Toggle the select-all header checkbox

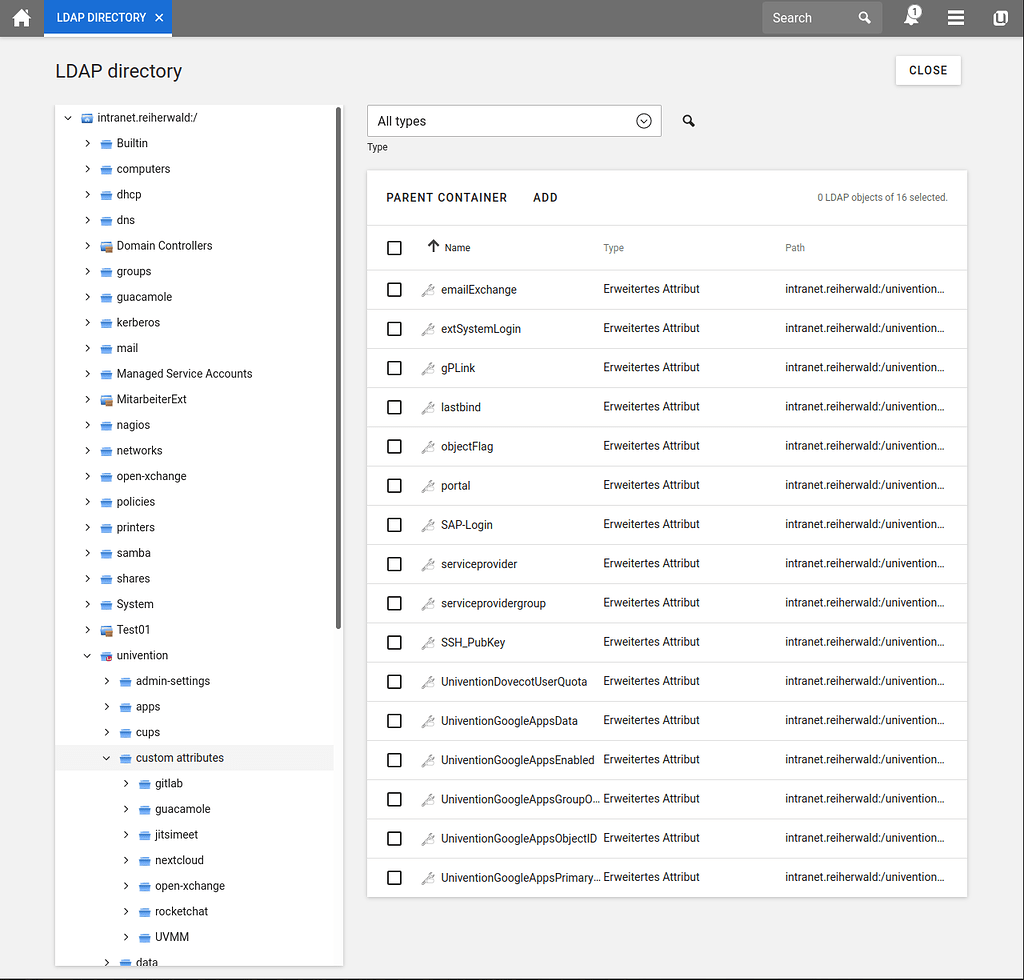pyautogui.click(x=394, y=248)
